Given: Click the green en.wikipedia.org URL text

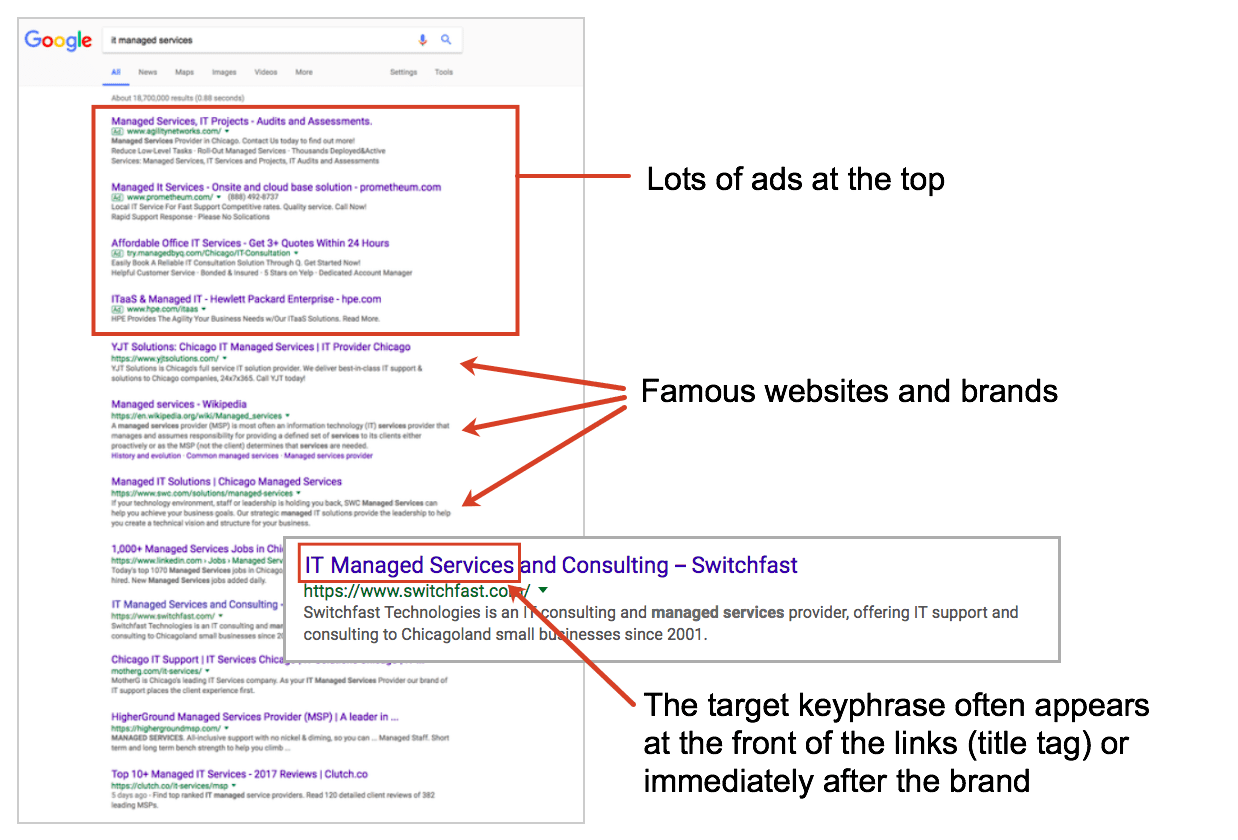Looking at the screenshot, I should (x=196, y=415).
